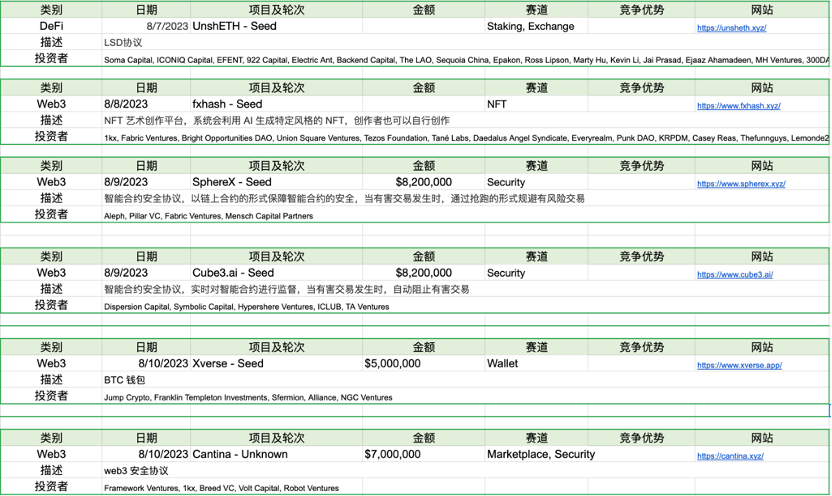Open the unsheth.xyz website link
The height and width of the screenshot is (496, 832).
[731, 28]
